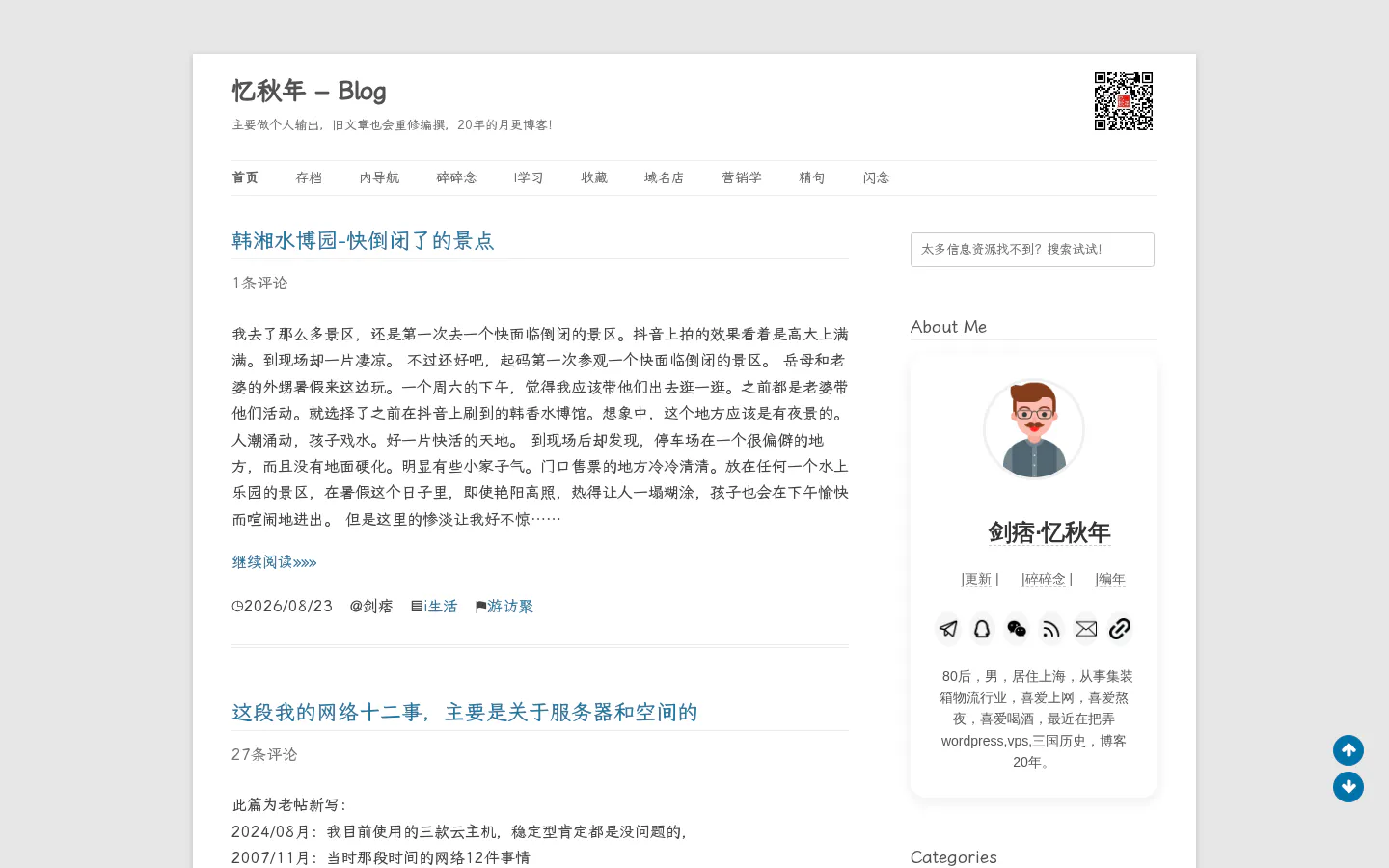Click the scroll-to-top arrow button
Viewport: 1389px width, 868px height.
coord(1348,750)
